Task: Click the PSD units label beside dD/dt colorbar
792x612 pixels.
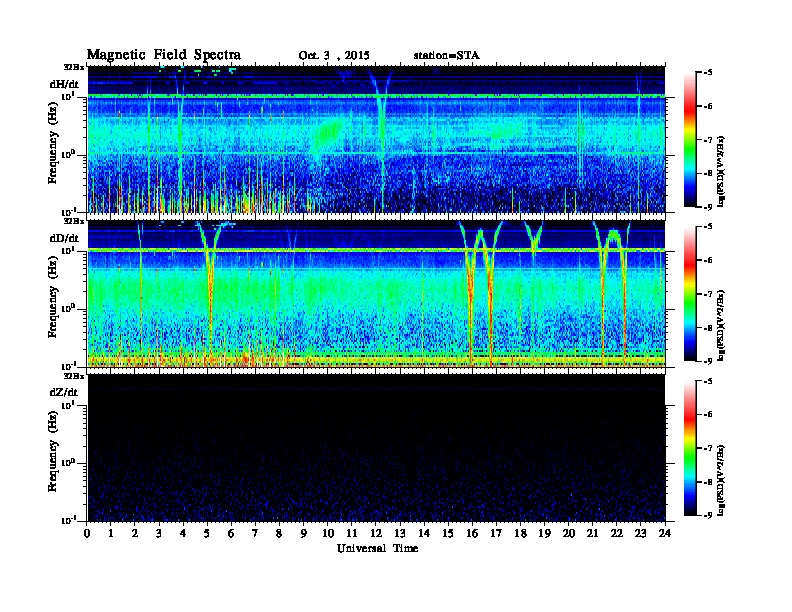Action: coord(721,325)
